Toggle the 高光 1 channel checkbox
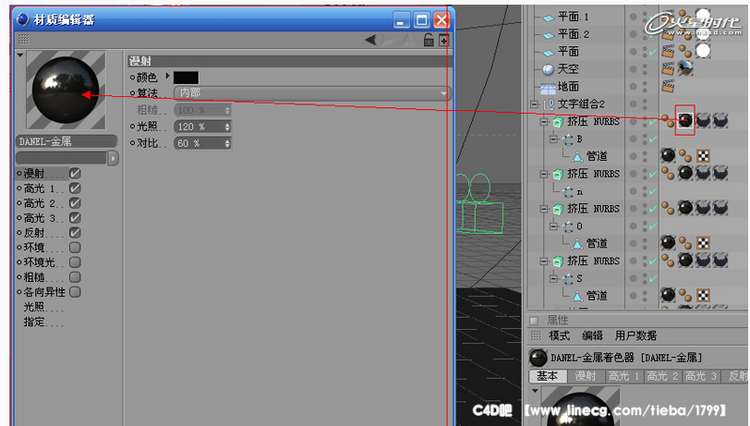 [x=75, y=188]
